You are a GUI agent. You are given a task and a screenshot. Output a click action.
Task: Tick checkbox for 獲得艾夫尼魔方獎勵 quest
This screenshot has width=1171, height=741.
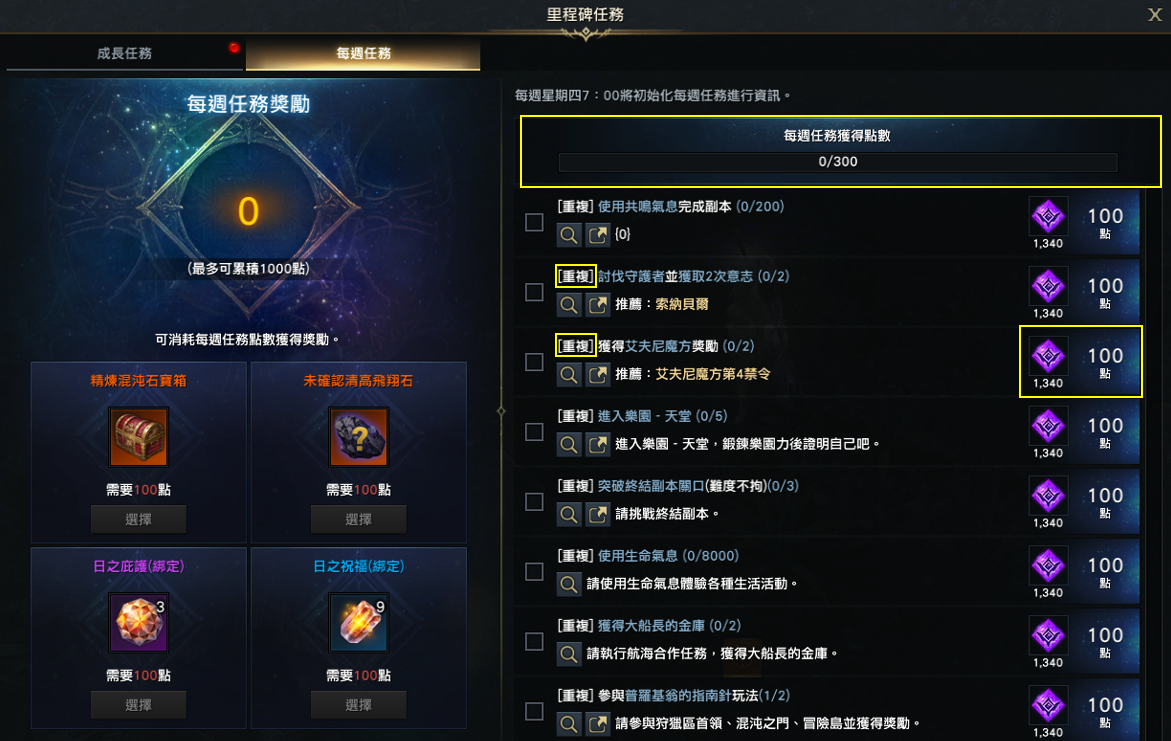pyautogui.click(x=534, y=362)
